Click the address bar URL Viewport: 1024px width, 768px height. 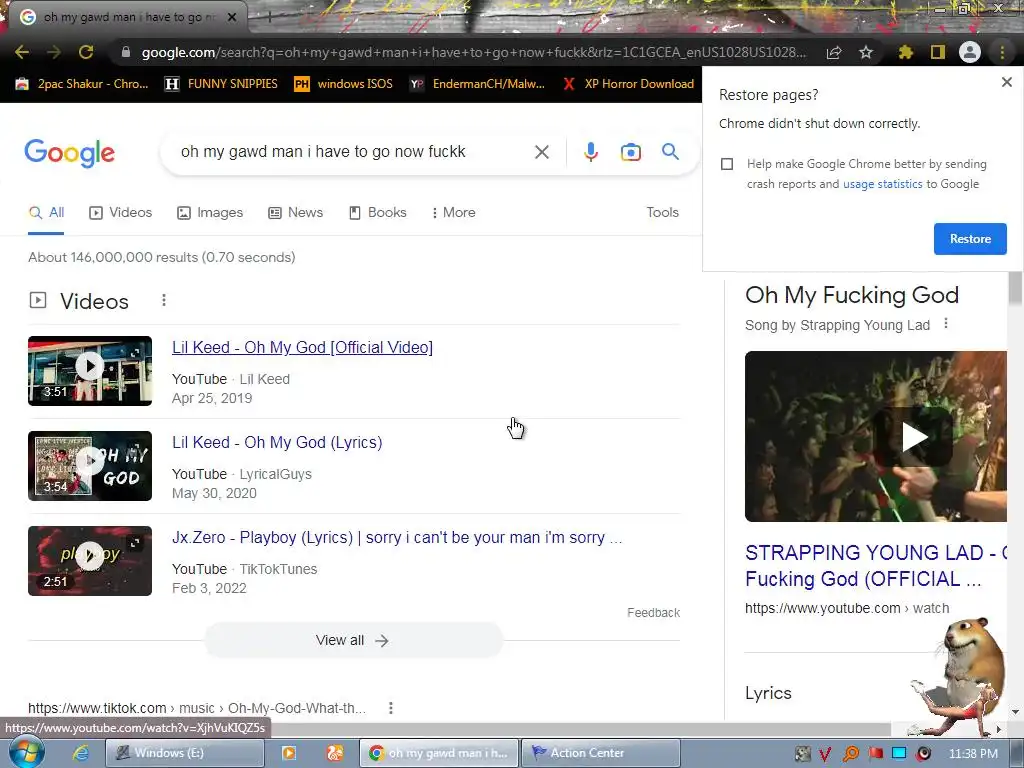[x=473, y=52]
